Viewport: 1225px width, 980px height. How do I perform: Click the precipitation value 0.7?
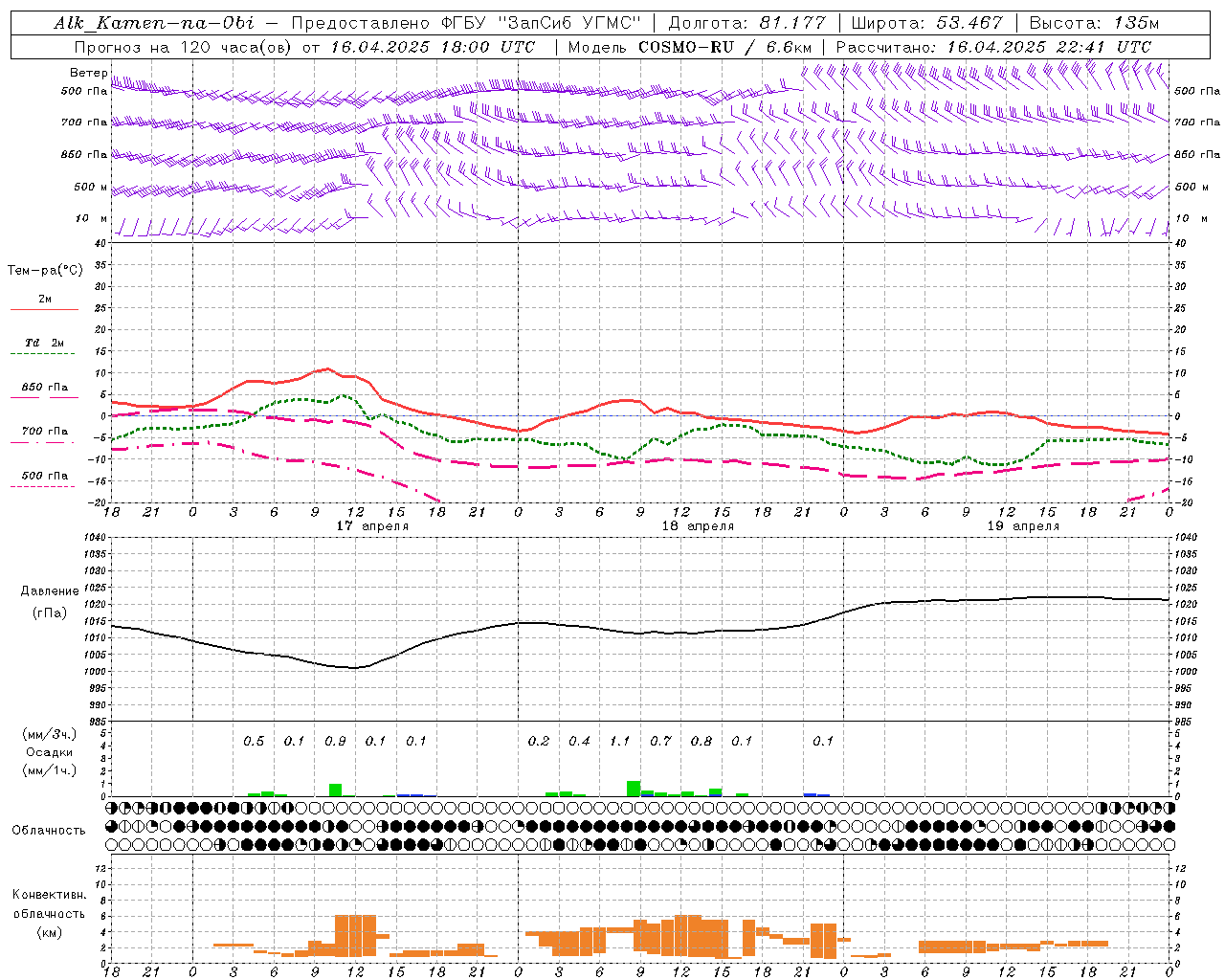coord(660,741)
